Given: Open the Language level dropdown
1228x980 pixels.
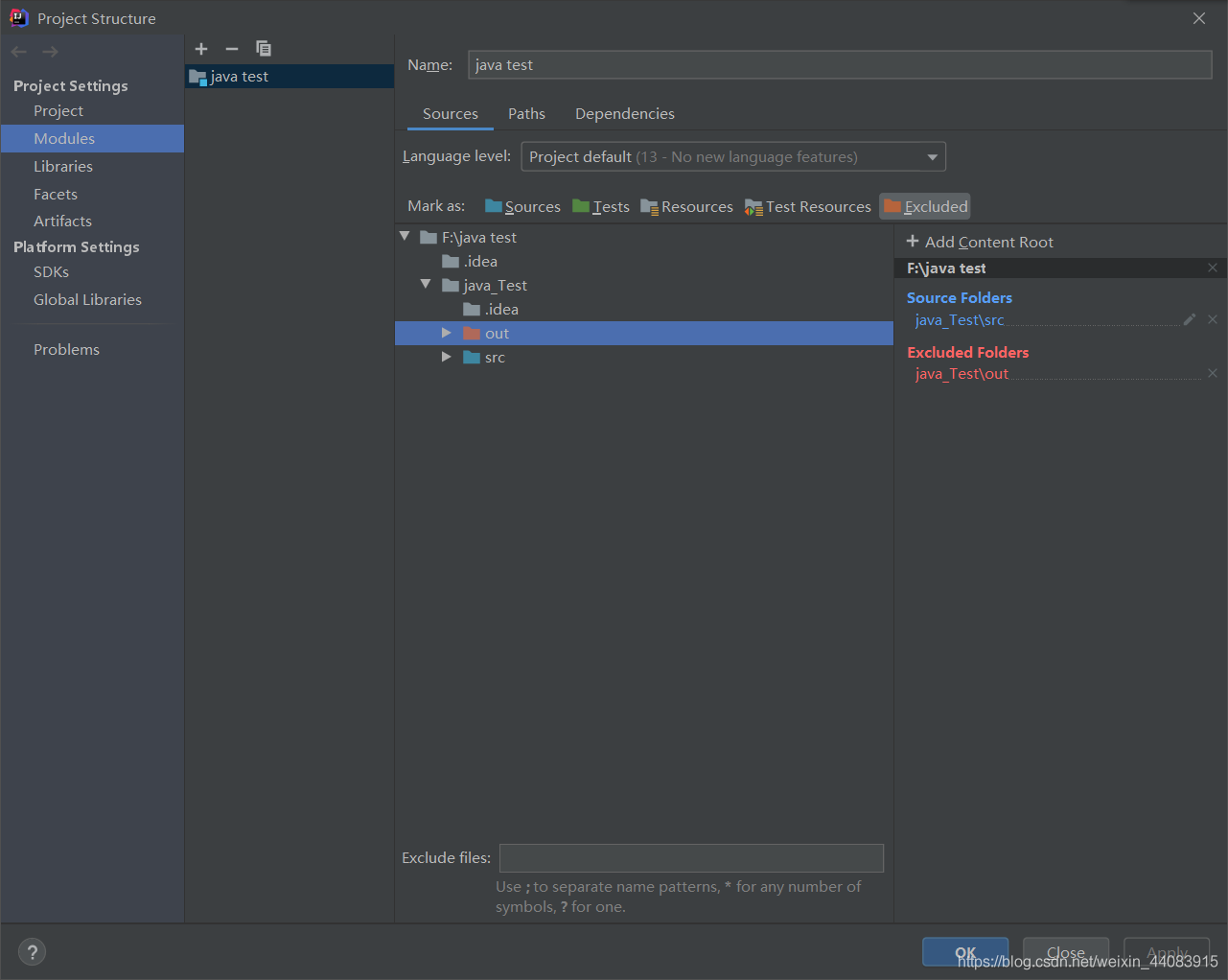Looking at the screenshot, I should tap(733, 156).
